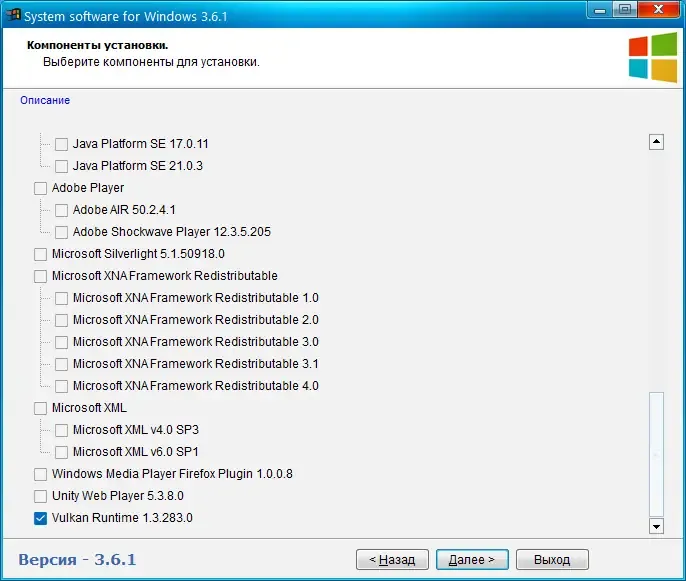Select the Microsoft Silverlight 5.1.50918.0 label
The image size is (686, 581).
click(138, 254)
